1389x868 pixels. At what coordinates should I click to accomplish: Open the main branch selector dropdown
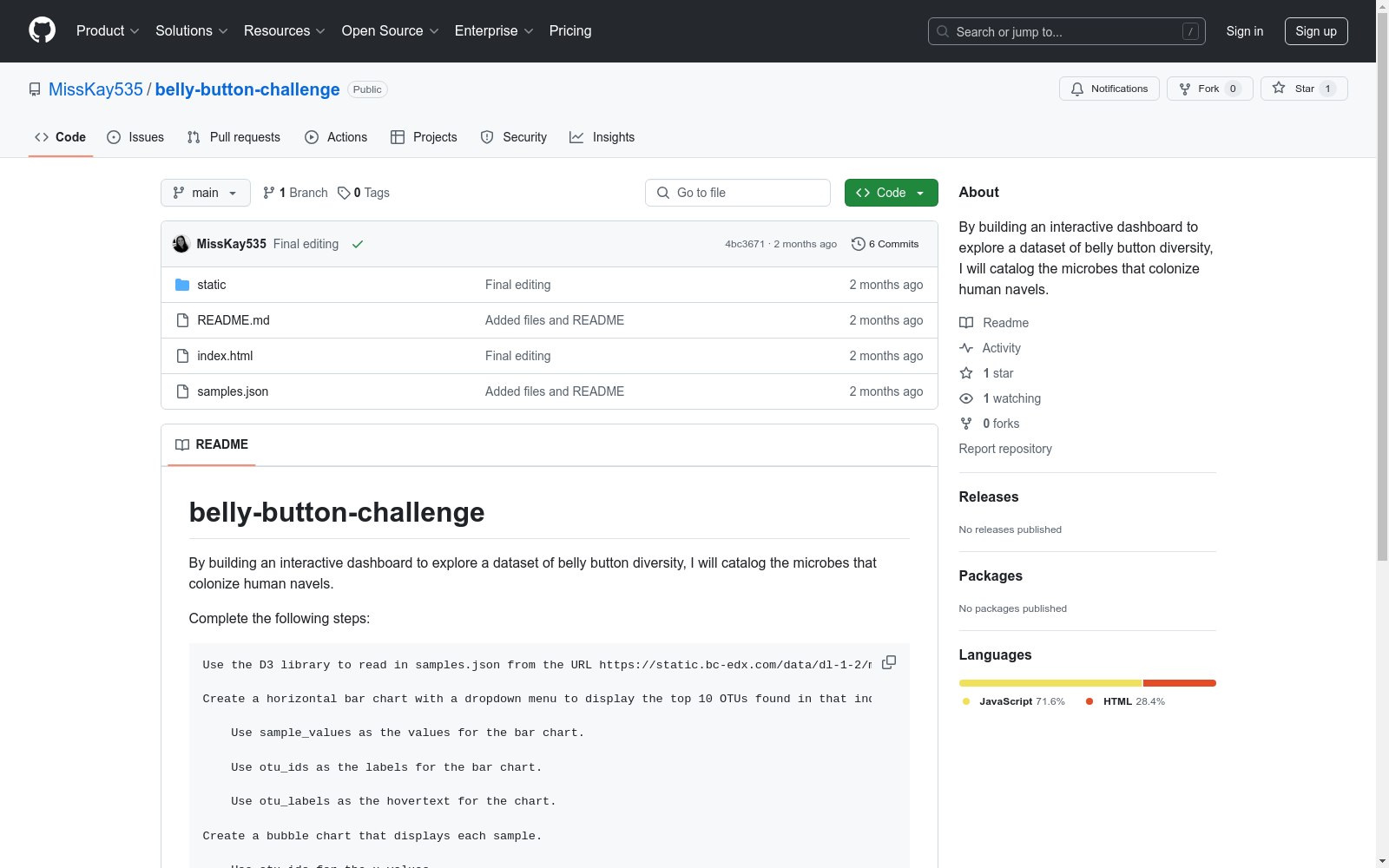click(x=206, y=193)
